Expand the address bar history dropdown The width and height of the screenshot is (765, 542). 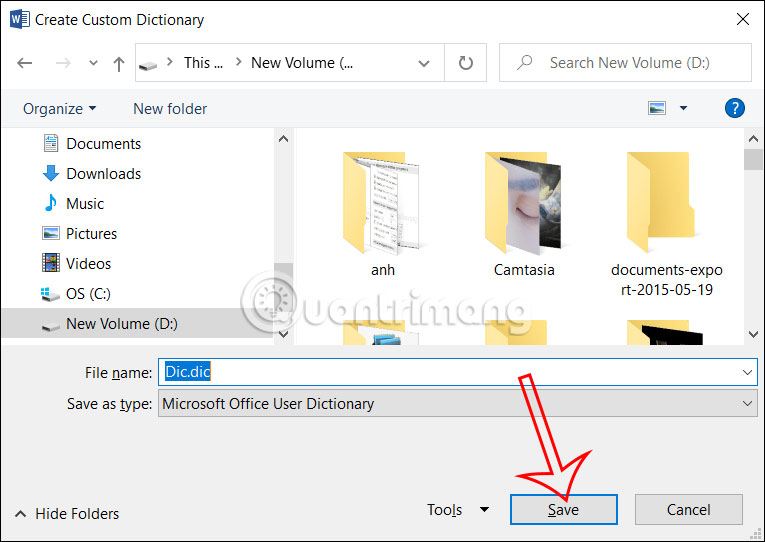pos(424,63)
